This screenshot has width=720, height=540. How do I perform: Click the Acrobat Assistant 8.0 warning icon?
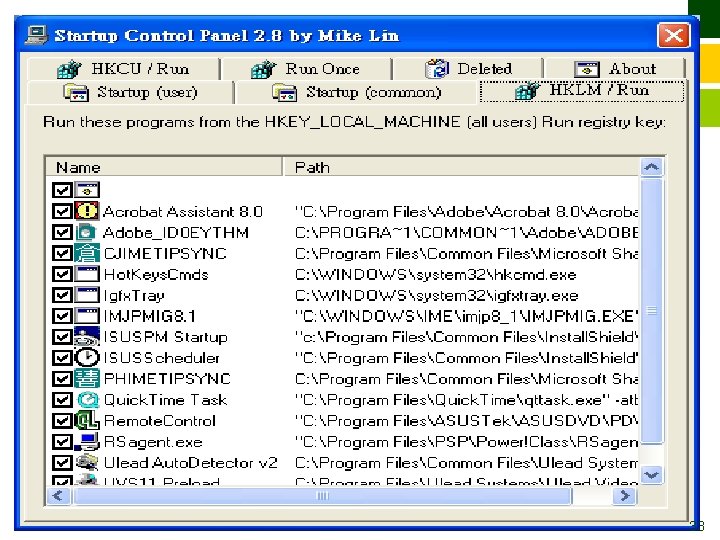[87, 211]
